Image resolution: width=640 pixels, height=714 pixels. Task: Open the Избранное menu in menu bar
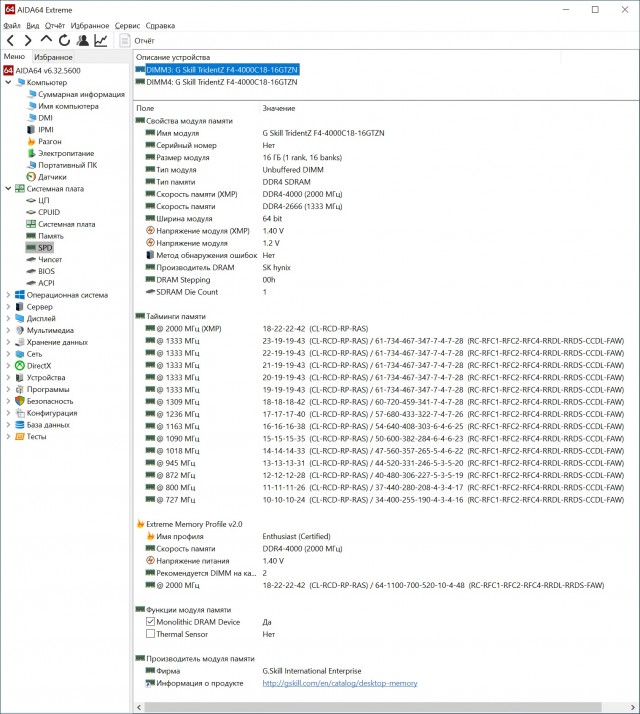90,26
